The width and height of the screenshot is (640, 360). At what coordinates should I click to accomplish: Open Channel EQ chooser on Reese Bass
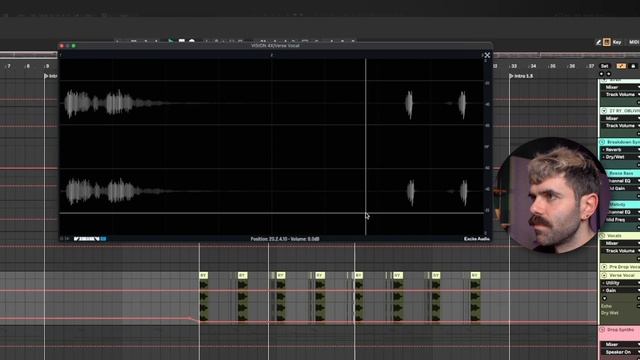tap(623, 181)
